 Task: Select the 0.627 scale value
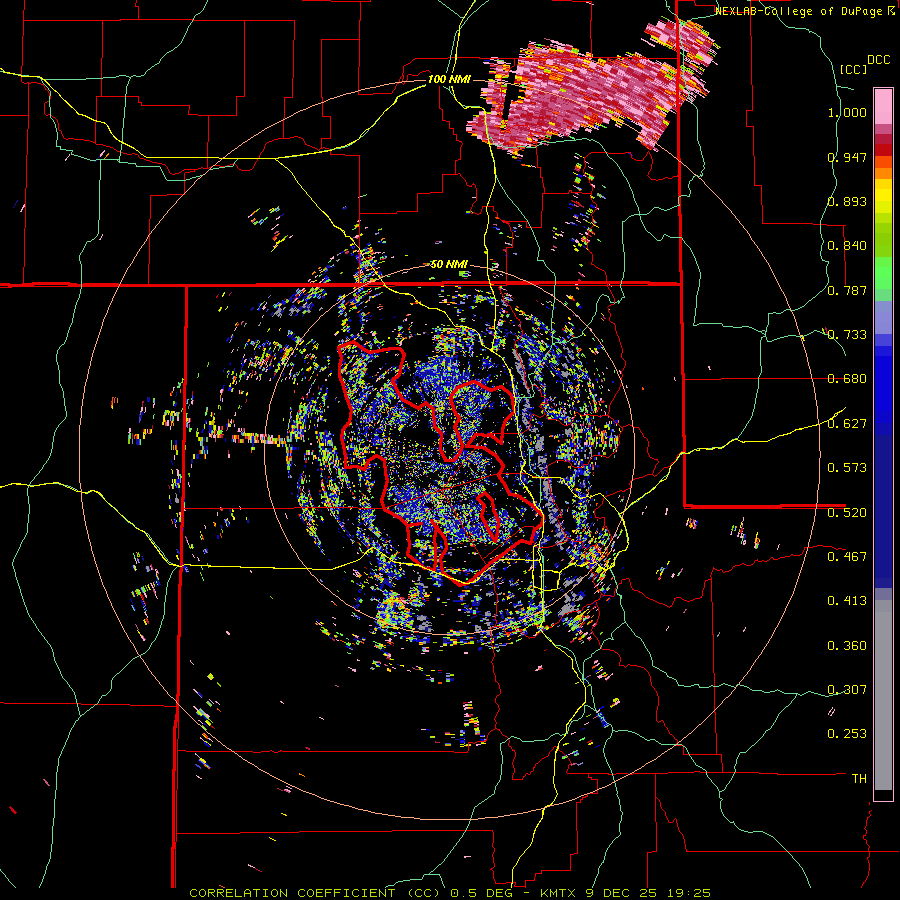[x=847, y=424]
